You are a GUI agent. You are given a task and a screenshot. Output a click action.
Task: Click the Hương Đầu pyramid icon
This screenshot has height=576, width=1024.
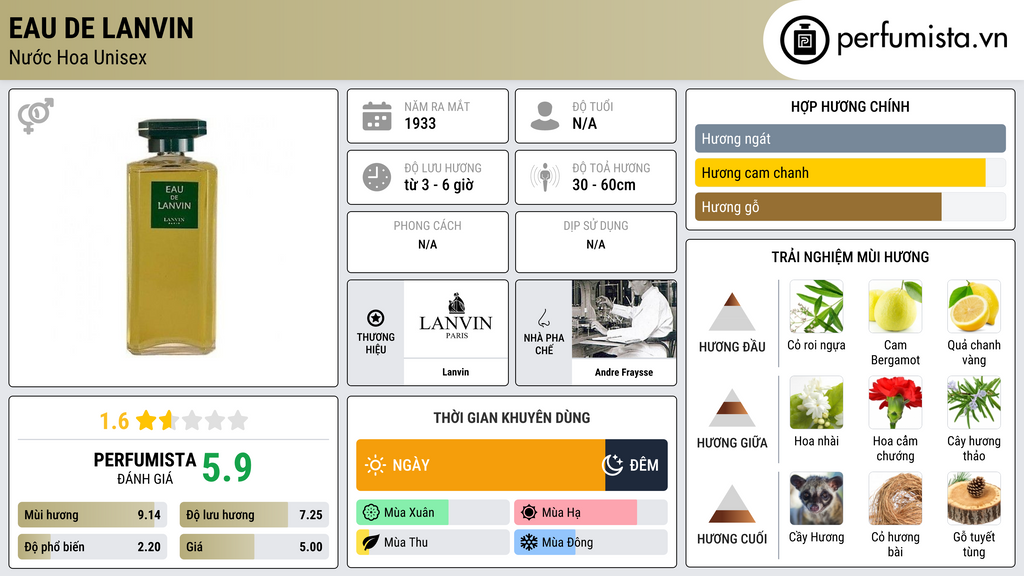pyautogui.click(x=732, y=312)
